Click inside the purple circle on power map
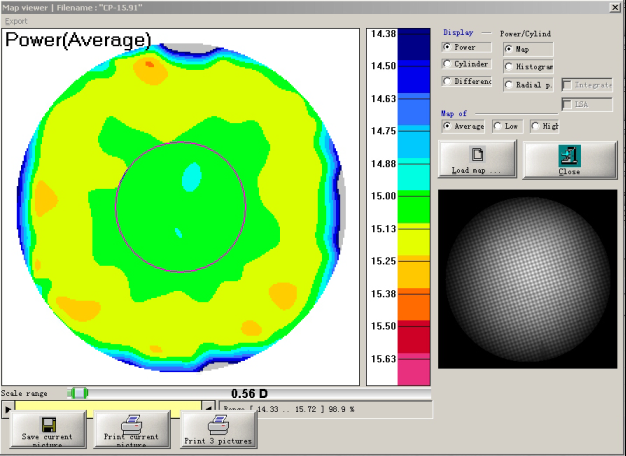The width and height of the screenshot is (626, 456). (180, 205)
